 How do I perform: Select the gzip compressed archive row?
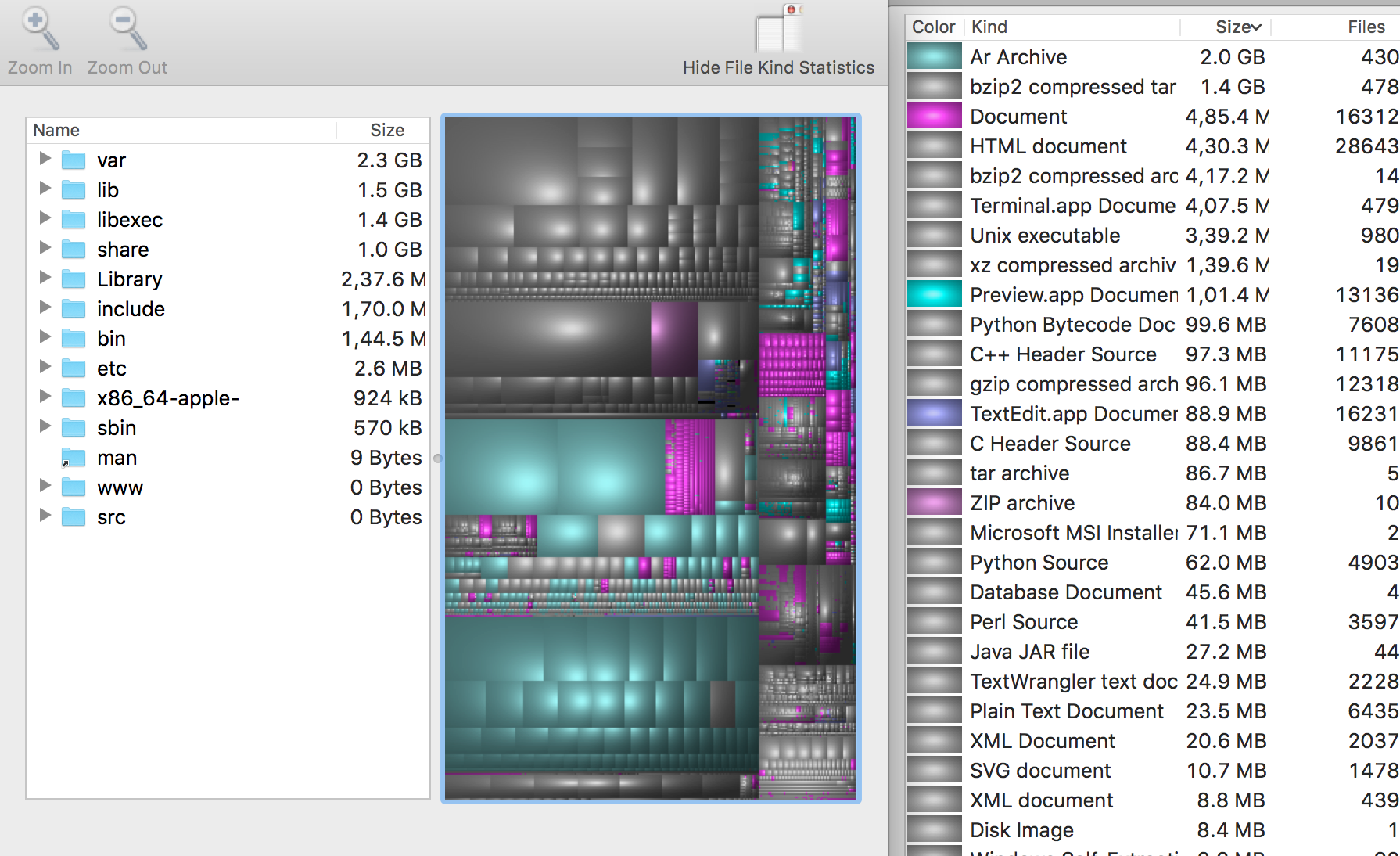(1153, 383)
